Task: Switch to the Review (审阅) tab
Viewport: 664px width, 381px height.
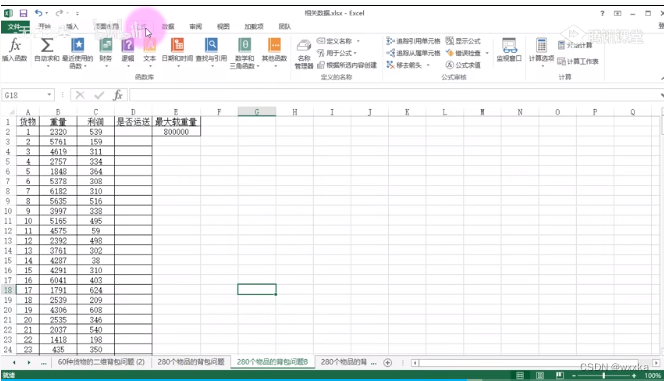Action: pos(196,27)
